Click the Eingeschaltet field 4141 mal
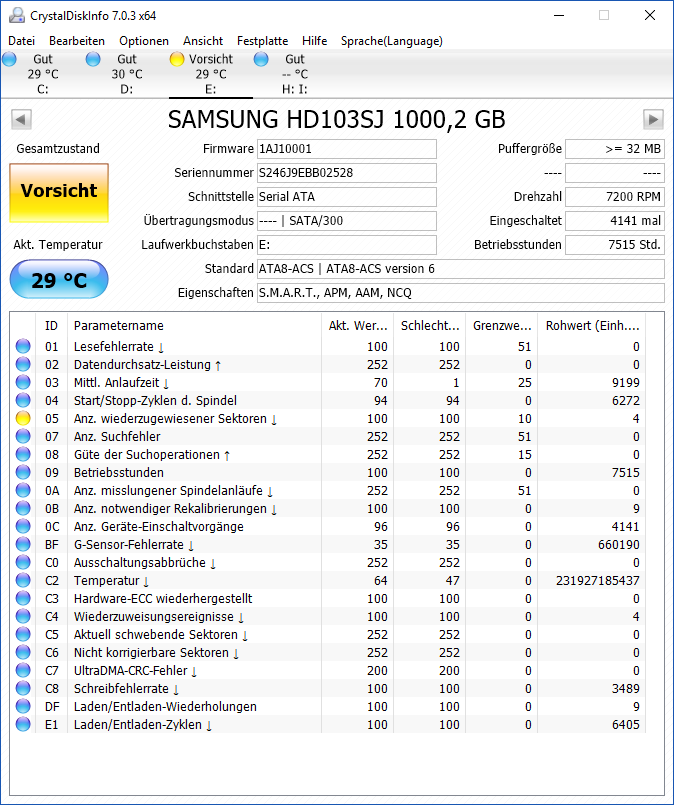The image size is (674, 805). 615,221
